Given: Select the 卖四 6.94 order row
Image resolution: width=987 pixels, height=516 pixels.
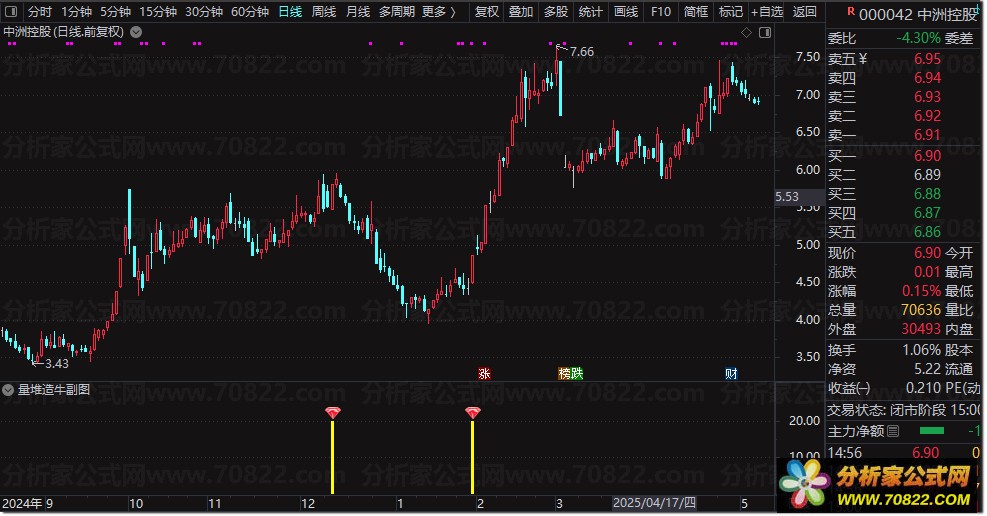Looking at the screenshot, I should (904, 78).
